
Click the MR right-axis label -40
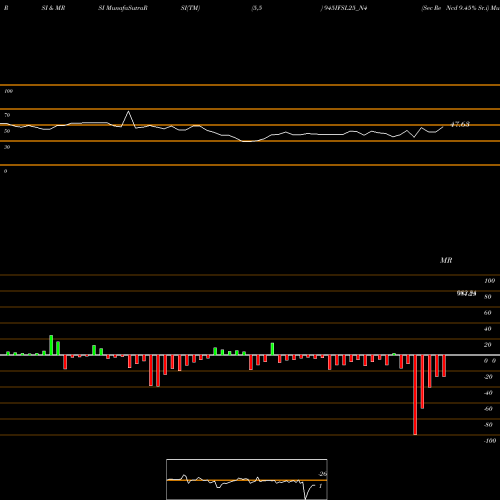[x=488, y=393]
